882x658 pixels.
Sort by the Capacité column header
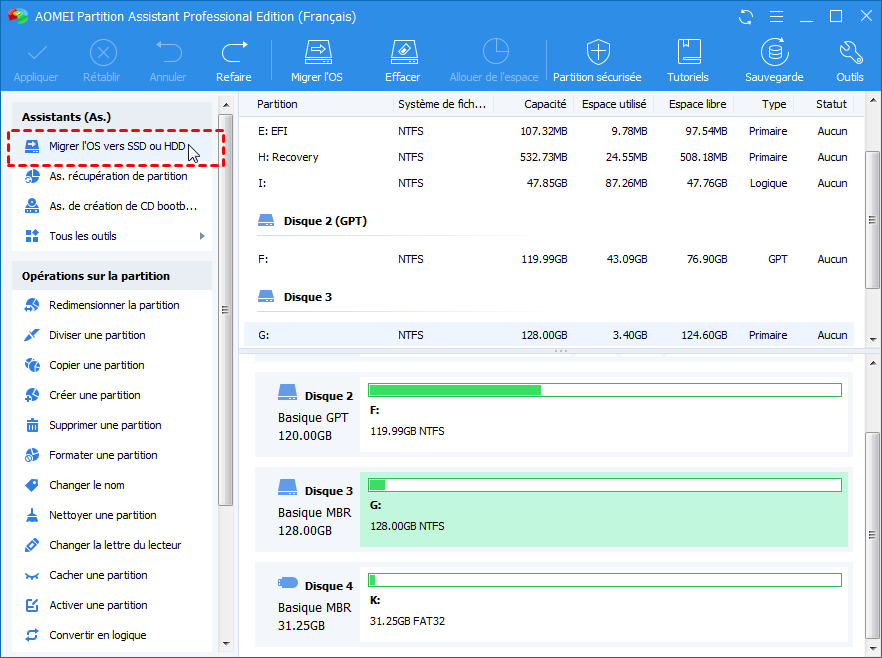click(545, 104)
